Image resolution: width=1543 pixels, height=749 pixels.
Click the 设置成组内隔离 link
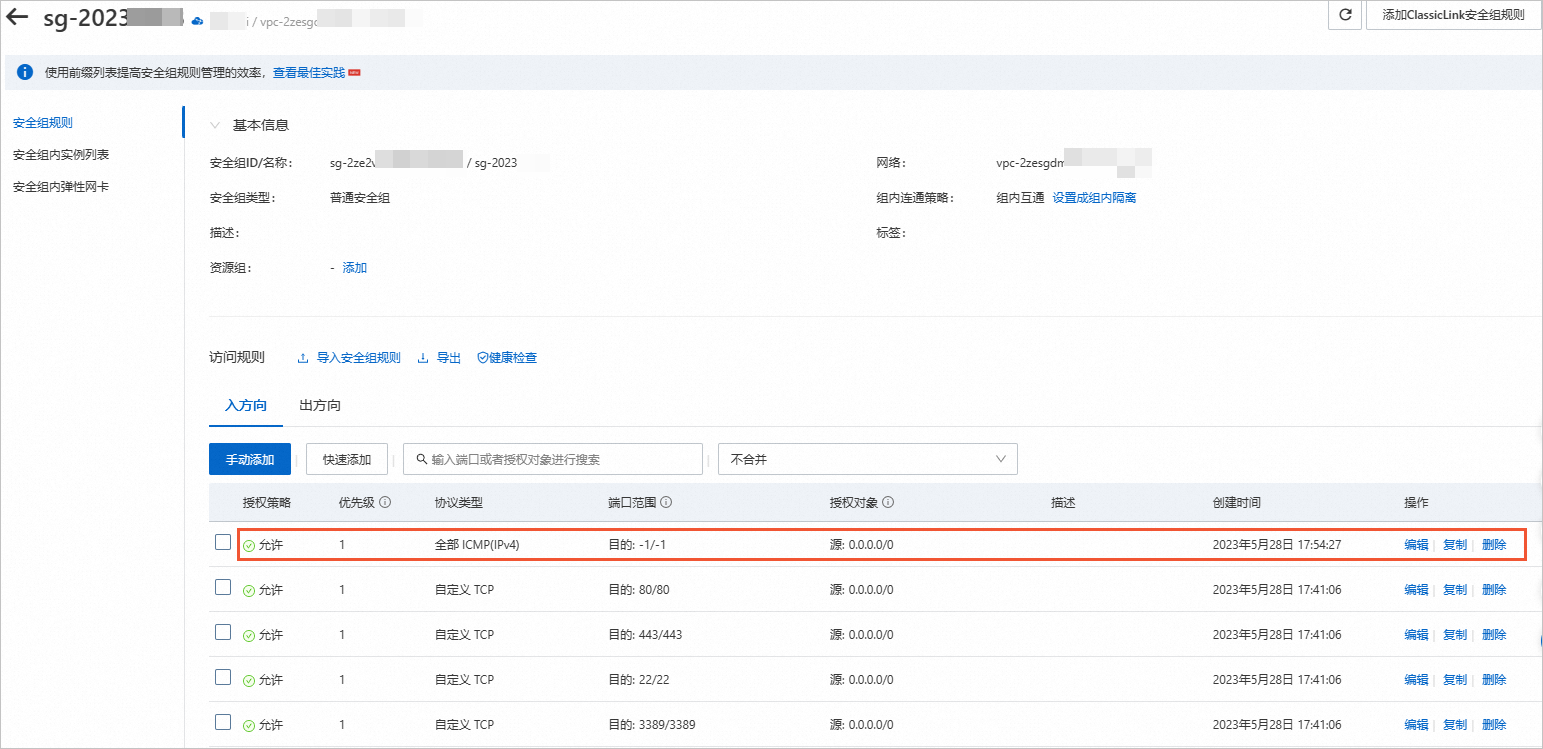pos(1094,198)
